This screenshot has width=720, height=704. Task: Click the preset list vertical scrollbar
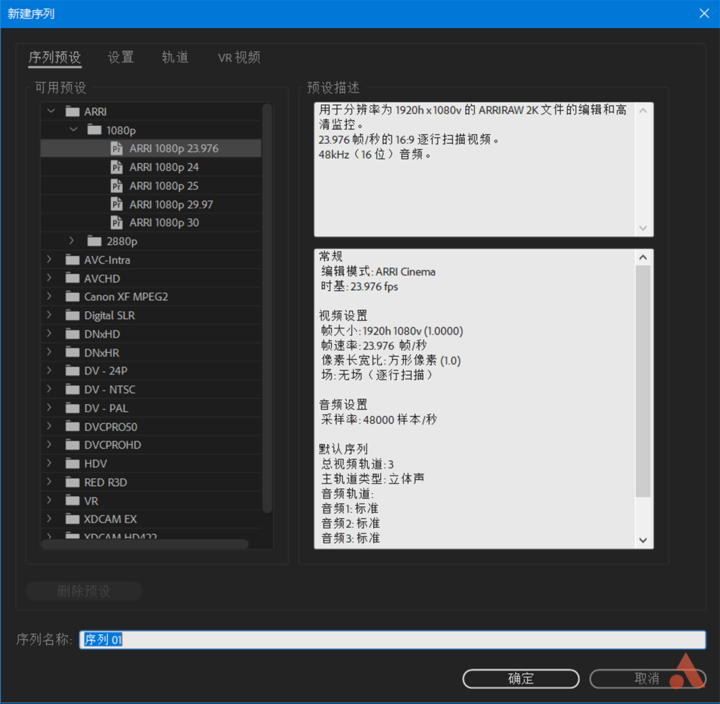[267, 308]
